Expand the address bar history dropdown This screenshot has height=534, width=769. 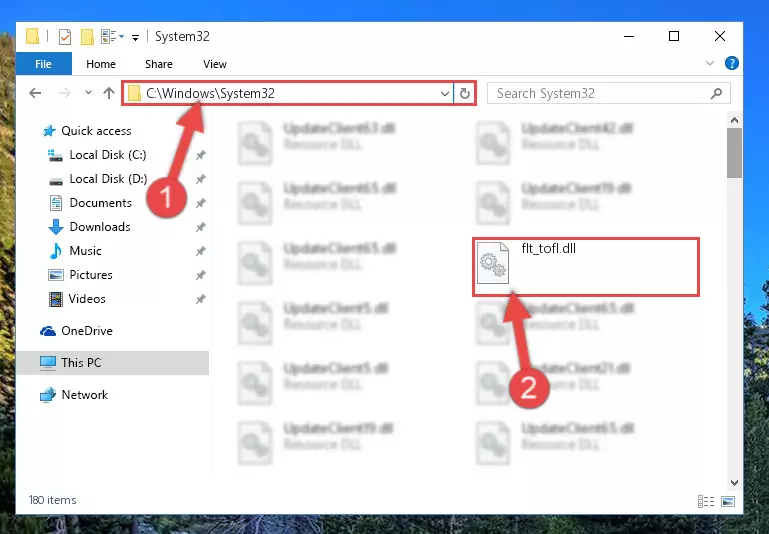pyautogui.click(x=445, y=93)
